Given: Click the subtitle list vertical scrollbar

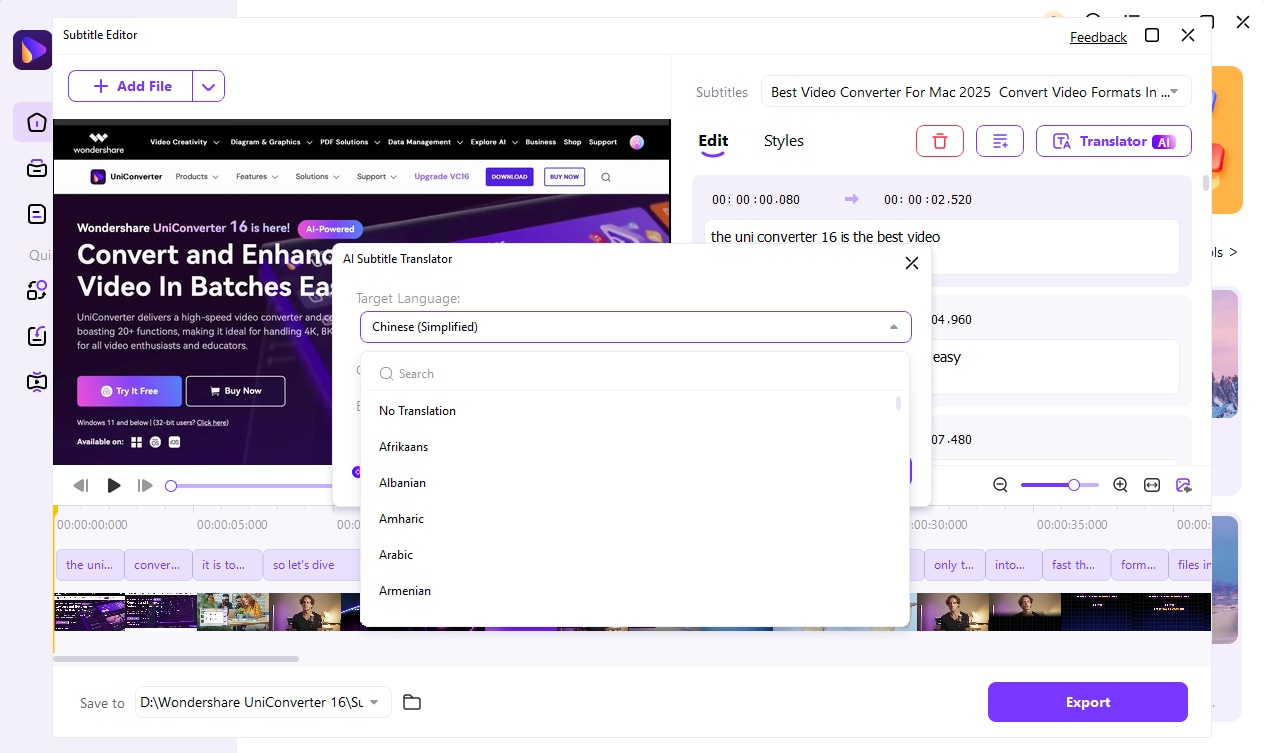Looking at the screenshot, I should point(1206,183).
